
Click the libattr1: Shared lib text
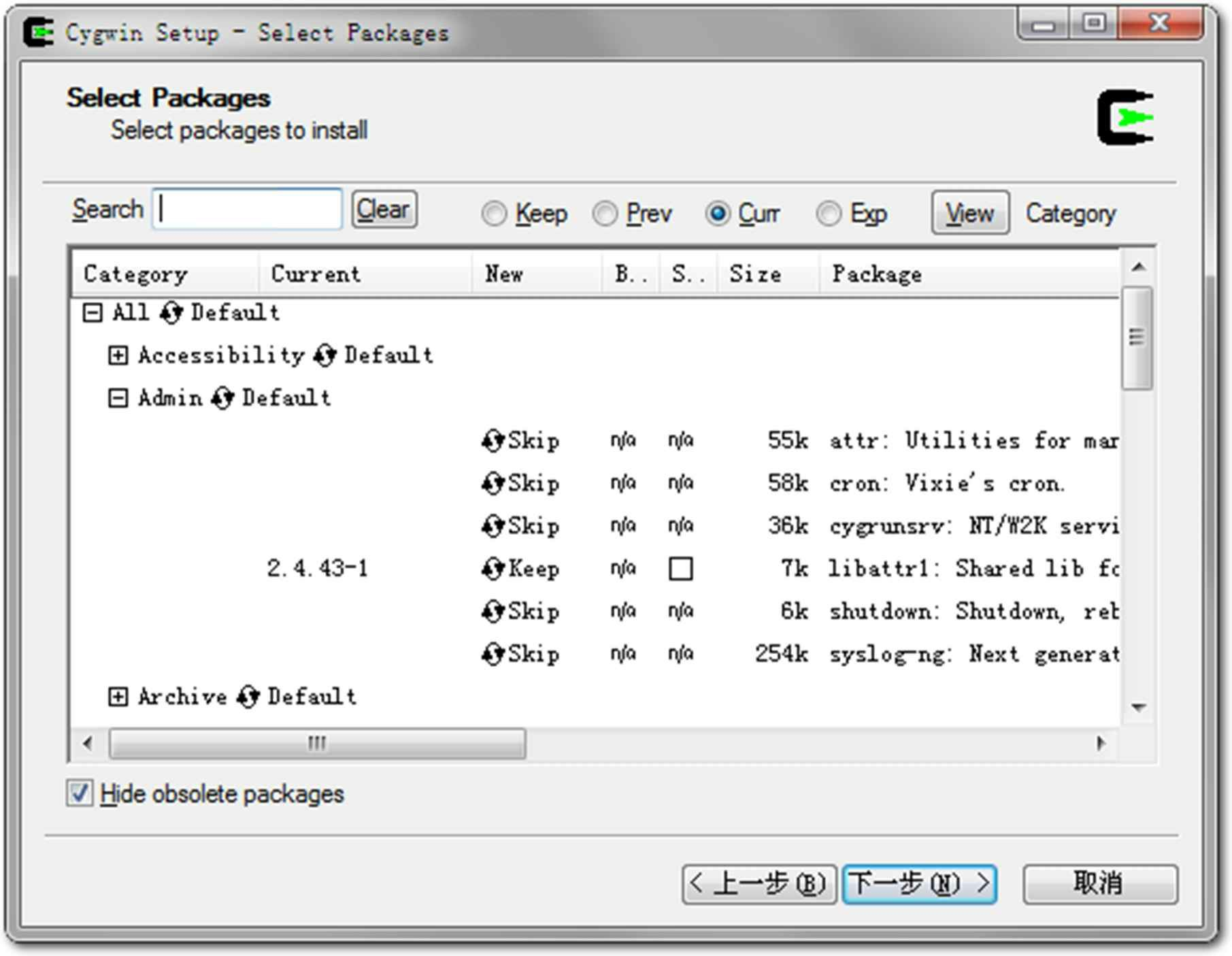pyautogui.click(x=973, y=569)
